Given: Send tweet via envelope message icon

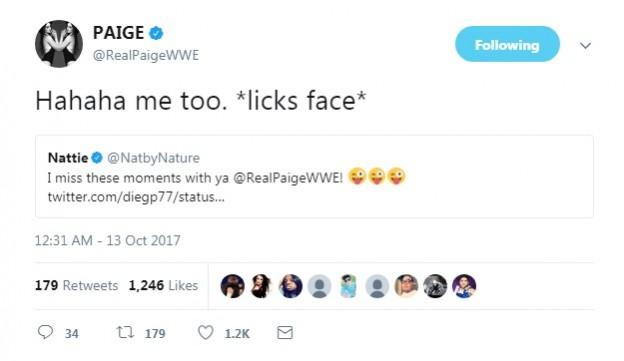Looking at the screenshot, I should (x=285, y=332).
